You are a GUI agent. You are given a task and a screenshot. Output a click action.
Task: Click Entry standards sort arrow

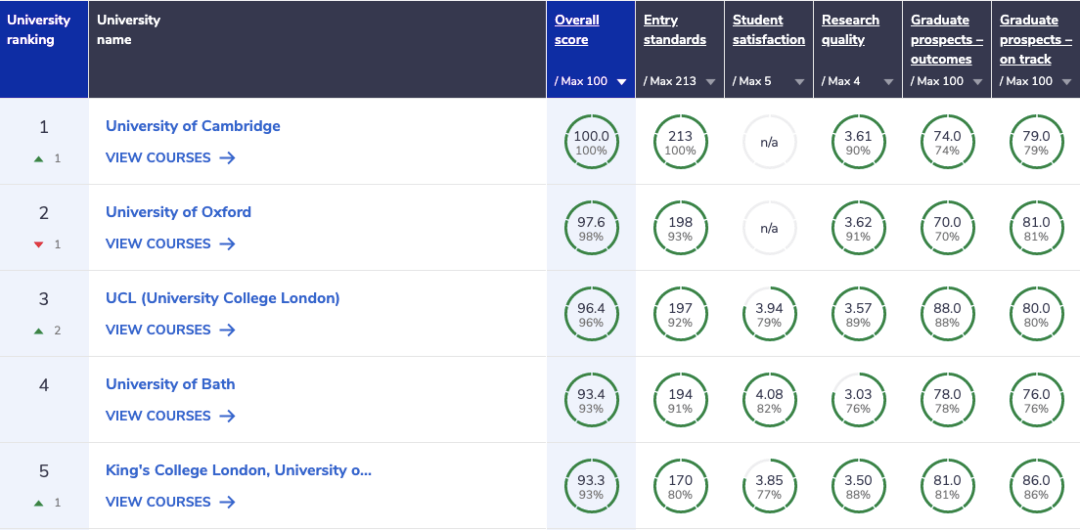[x=711, y=81]
